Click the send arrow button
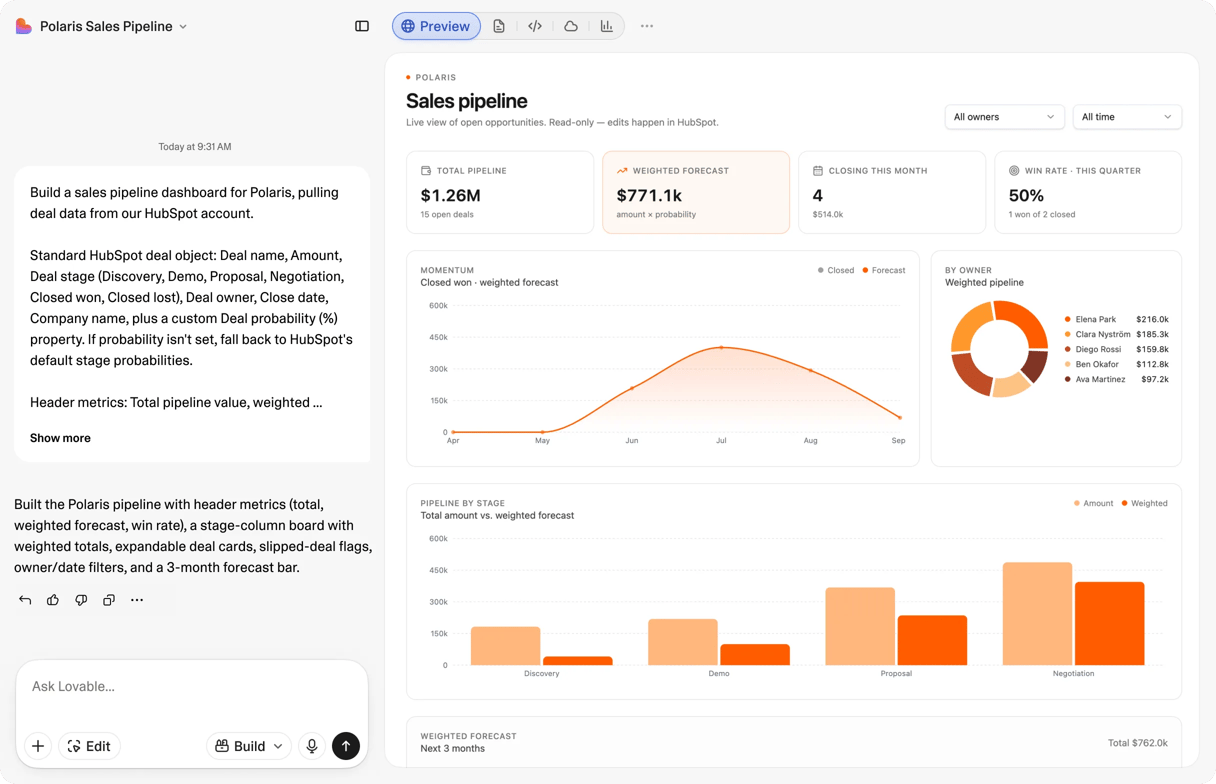The height and width of the screenshot is (784, 1216). click(x=346, y=746)
